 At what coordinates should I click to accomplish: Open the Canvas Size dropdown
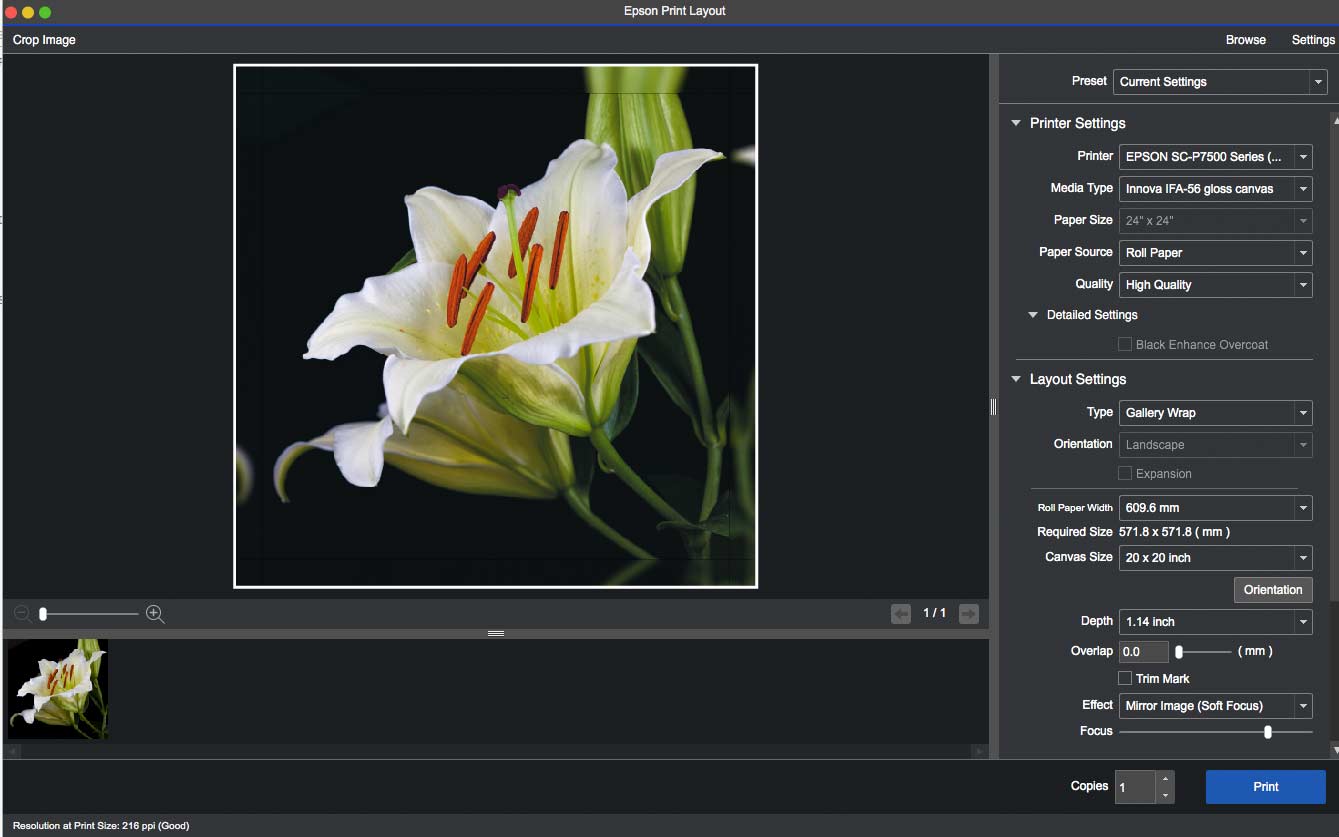tap(1215, 557)
